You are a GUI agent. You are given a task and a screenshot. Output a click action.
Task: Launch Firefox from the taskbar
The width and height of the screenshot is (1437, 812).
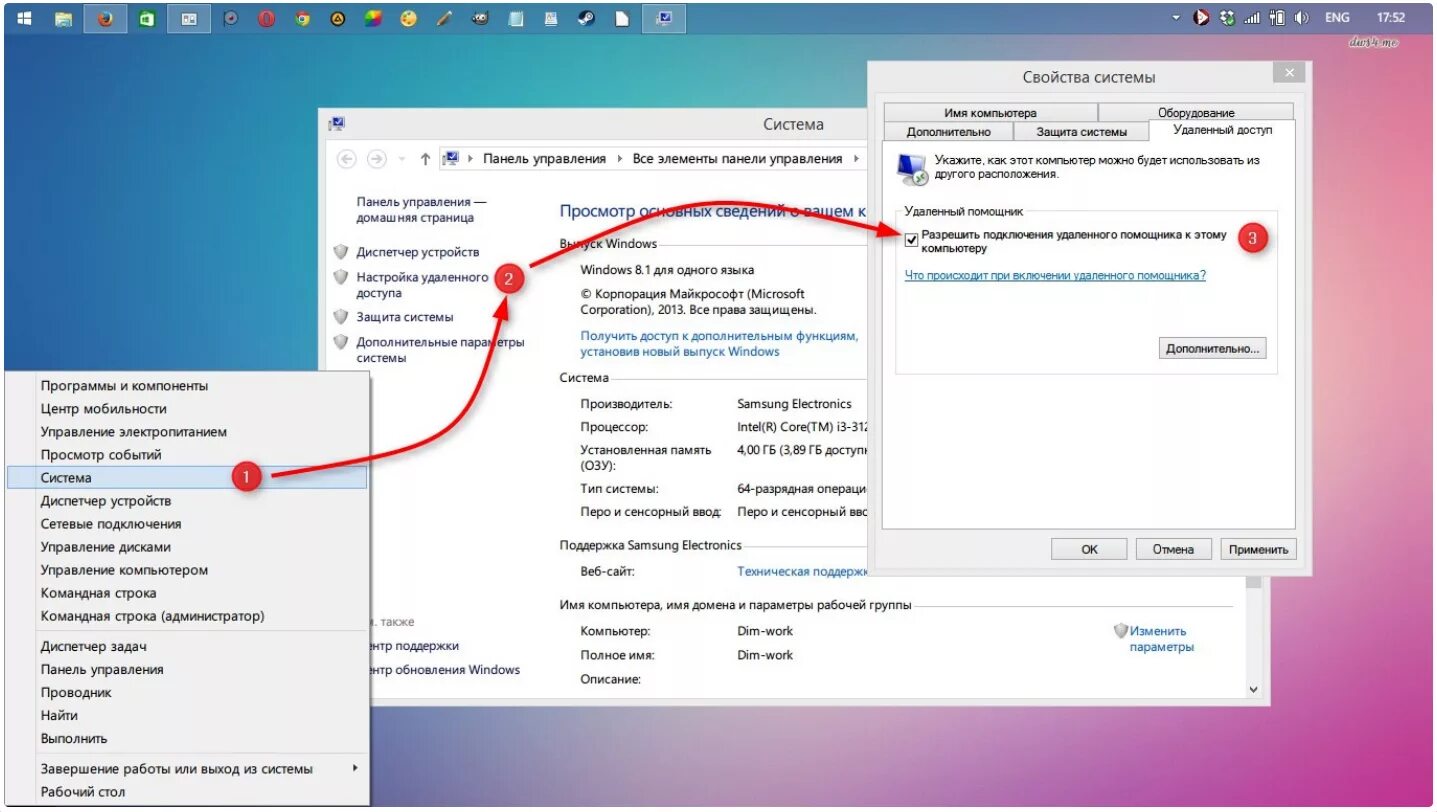[105, 18]
